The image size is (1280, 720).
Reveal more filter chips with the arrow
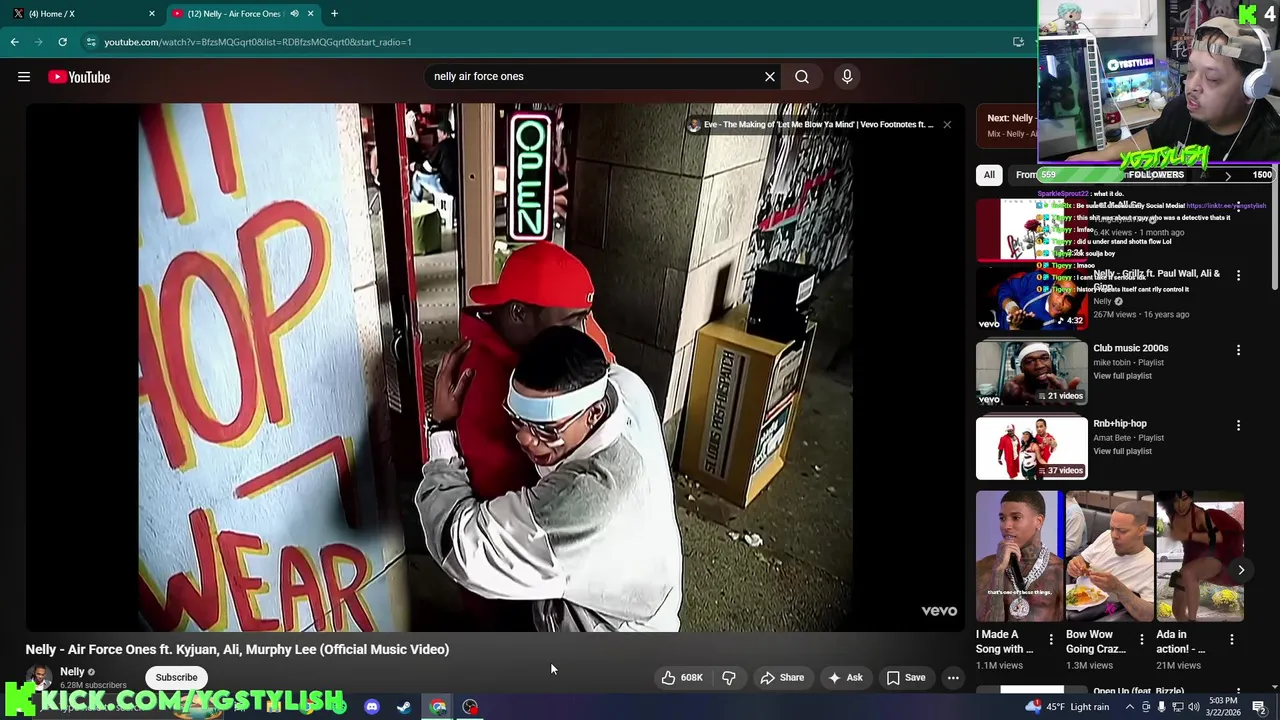point(1228,175)
